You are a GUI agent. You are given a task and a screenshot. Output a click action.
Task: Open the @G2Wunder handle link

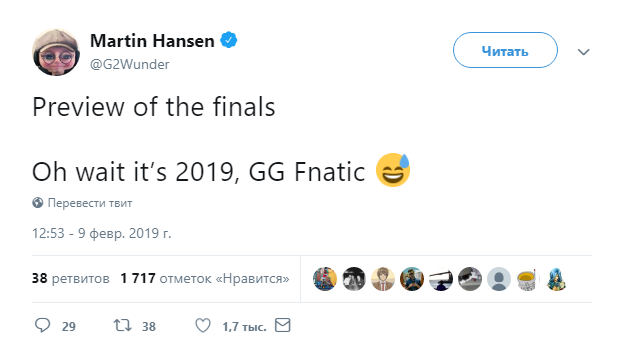tap(130, 64)
